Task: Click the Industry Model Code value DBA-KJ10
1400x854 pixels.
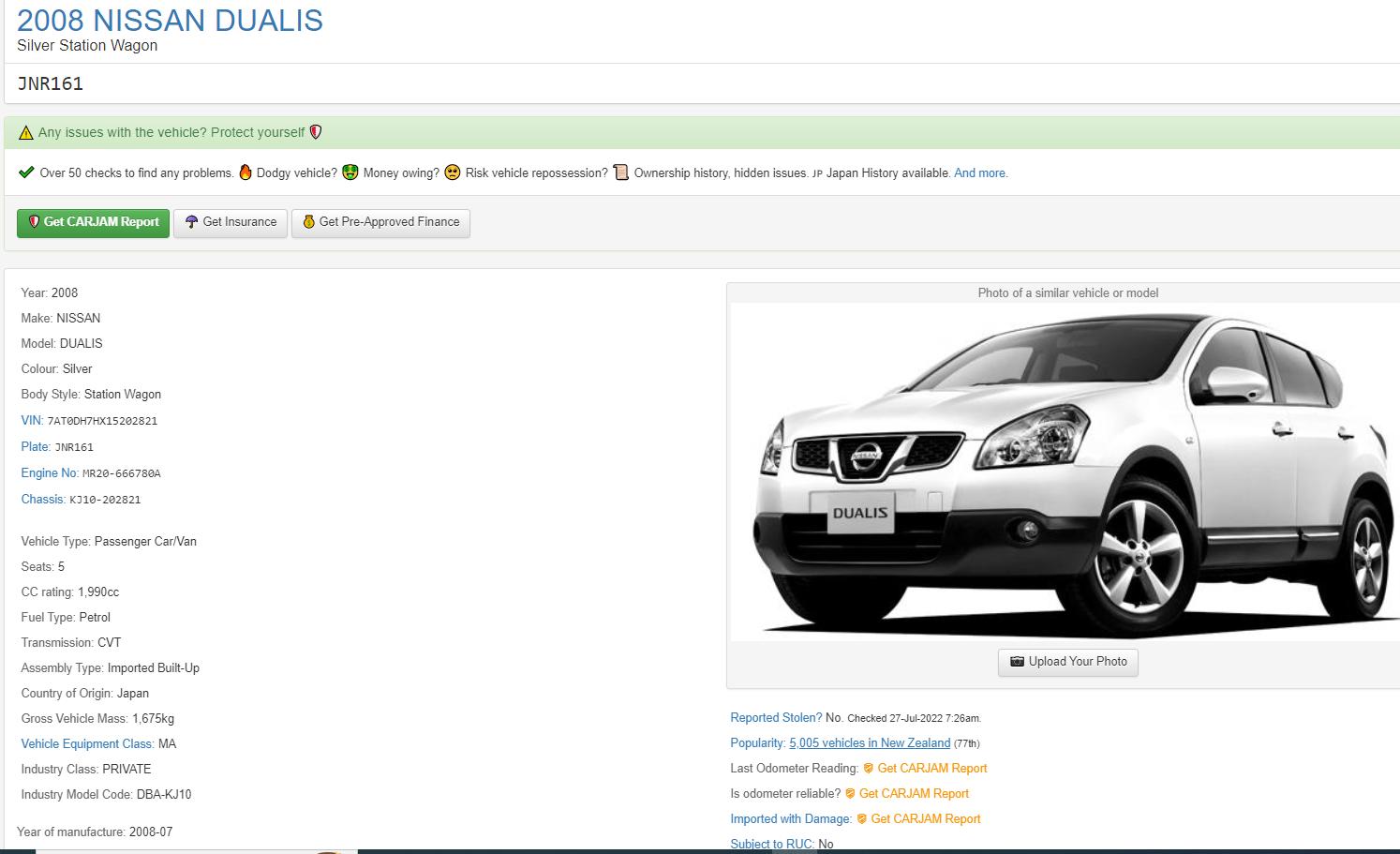Action: pos(164,795)
